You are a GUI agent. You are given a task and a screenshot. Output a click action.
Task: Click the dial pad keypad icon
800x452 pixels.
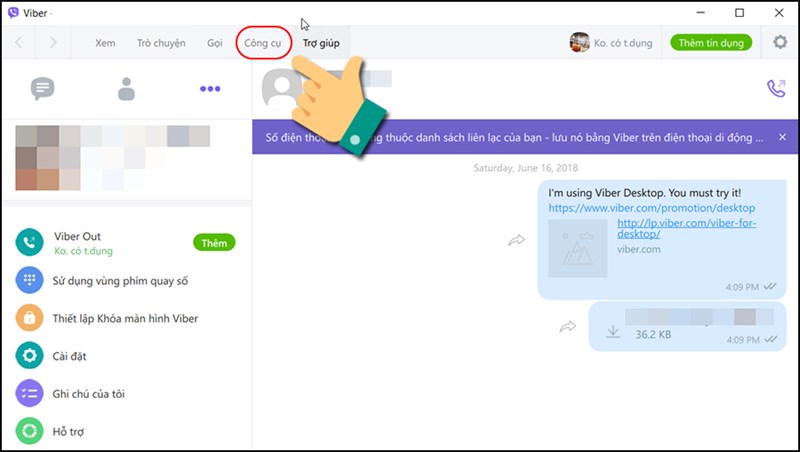[30, 280]
